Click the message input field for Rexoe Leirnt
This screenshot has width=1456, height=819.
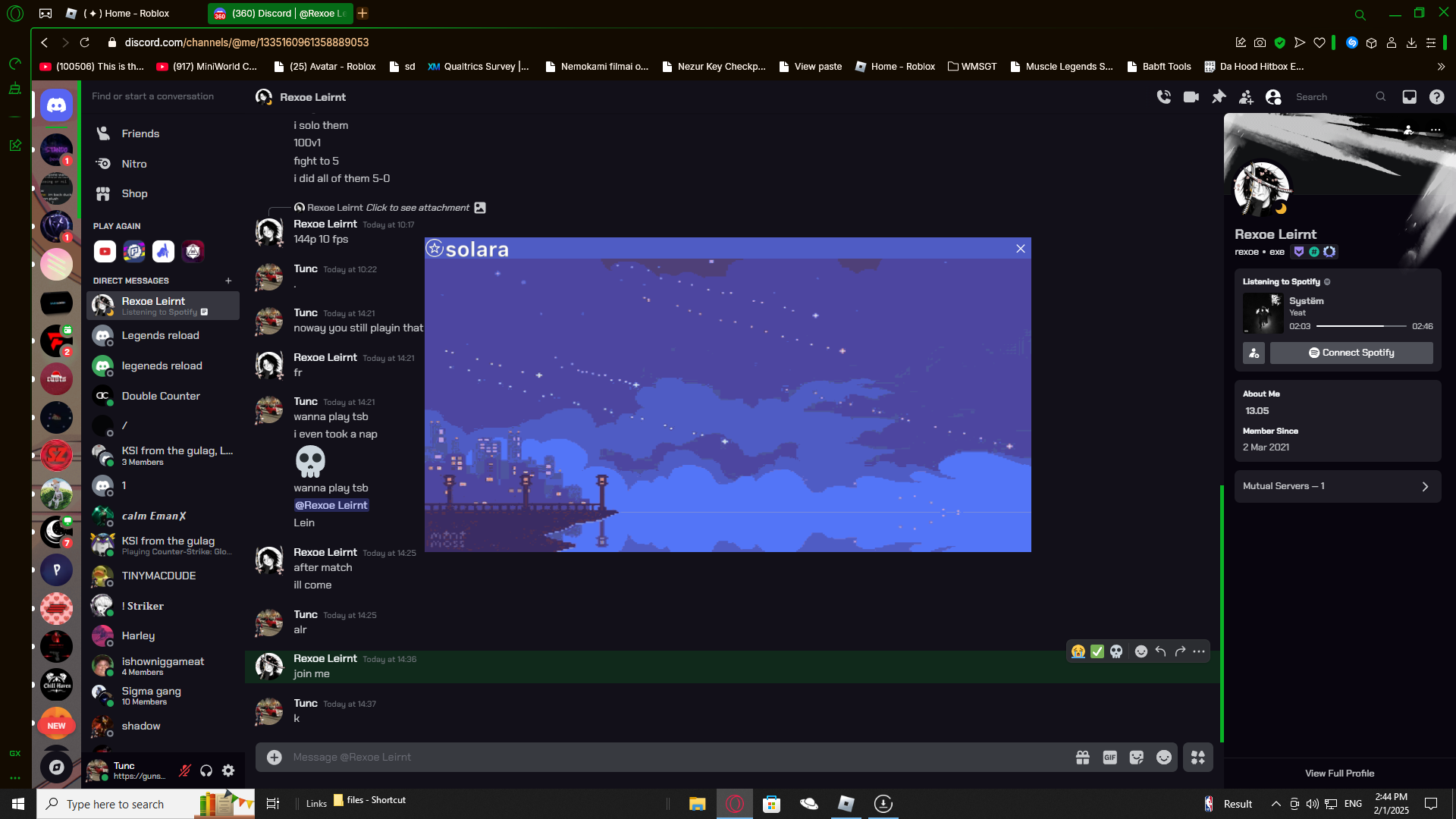click(x=667, y=758)
